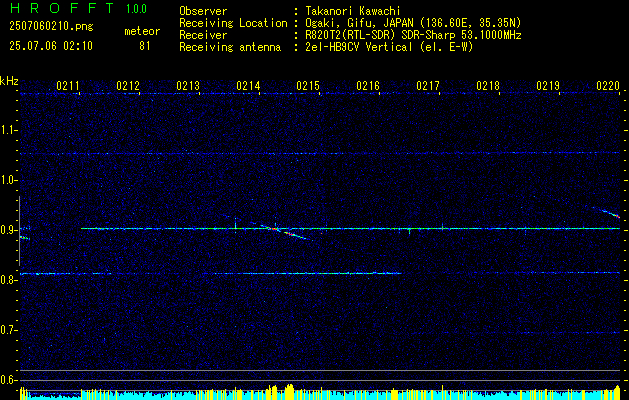The width and height of the screenshot is (629, 400).
Task: Click the 0.7 kHz axis label
Action: [x=8, y=330]
